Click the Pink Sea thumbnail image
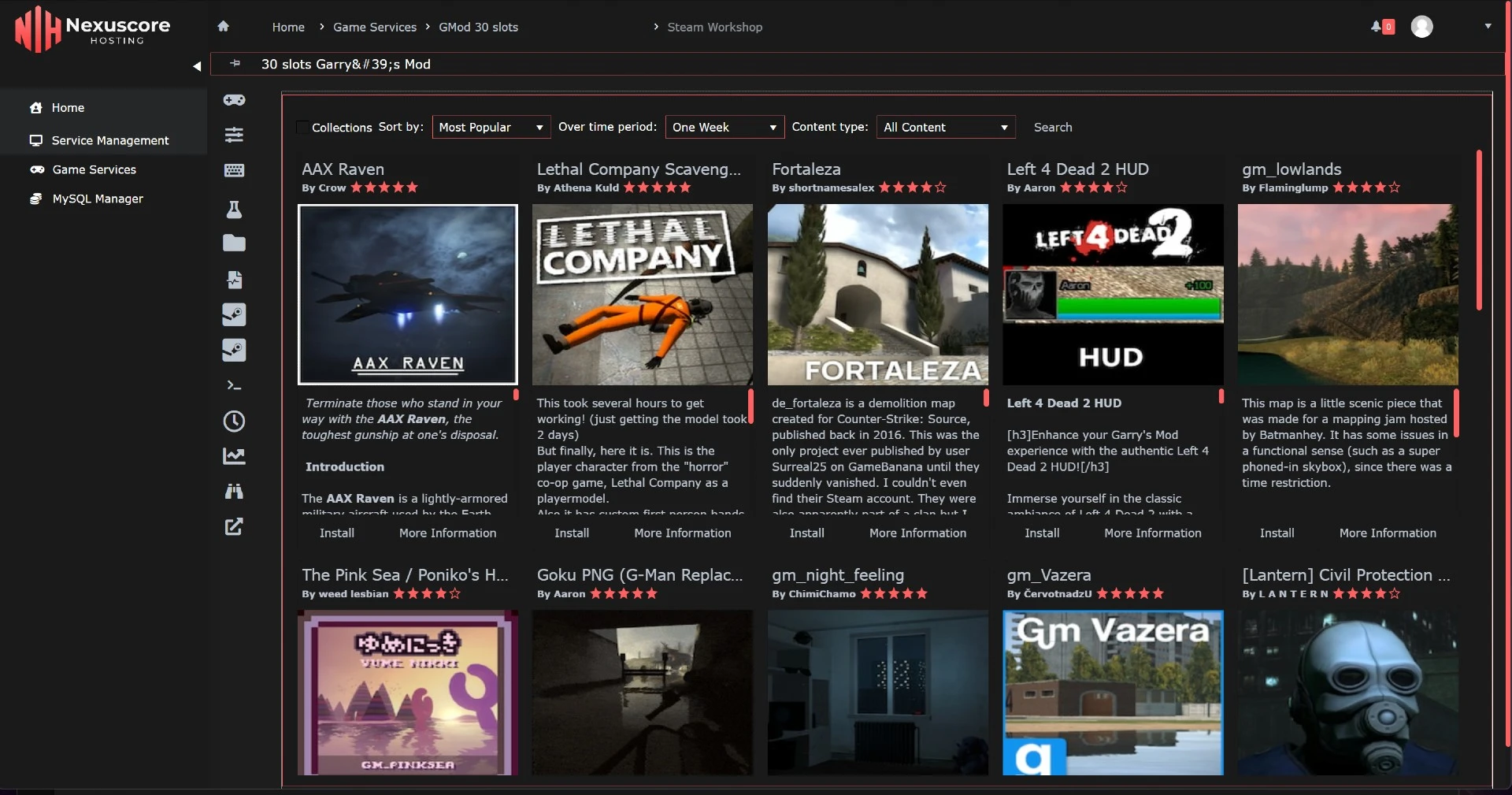This screenshot has width=1512, height=795. [x=408, y=693]
